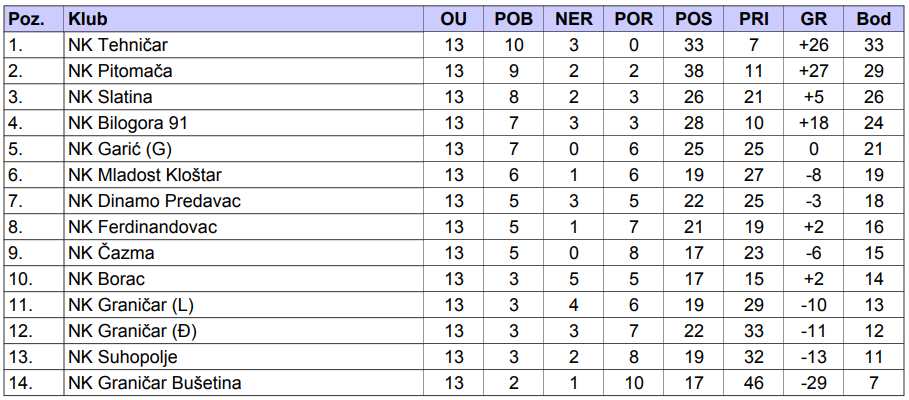Click the Klub column header
The width and height of the screenshot is (909, 400).
[x=88, y=19]
